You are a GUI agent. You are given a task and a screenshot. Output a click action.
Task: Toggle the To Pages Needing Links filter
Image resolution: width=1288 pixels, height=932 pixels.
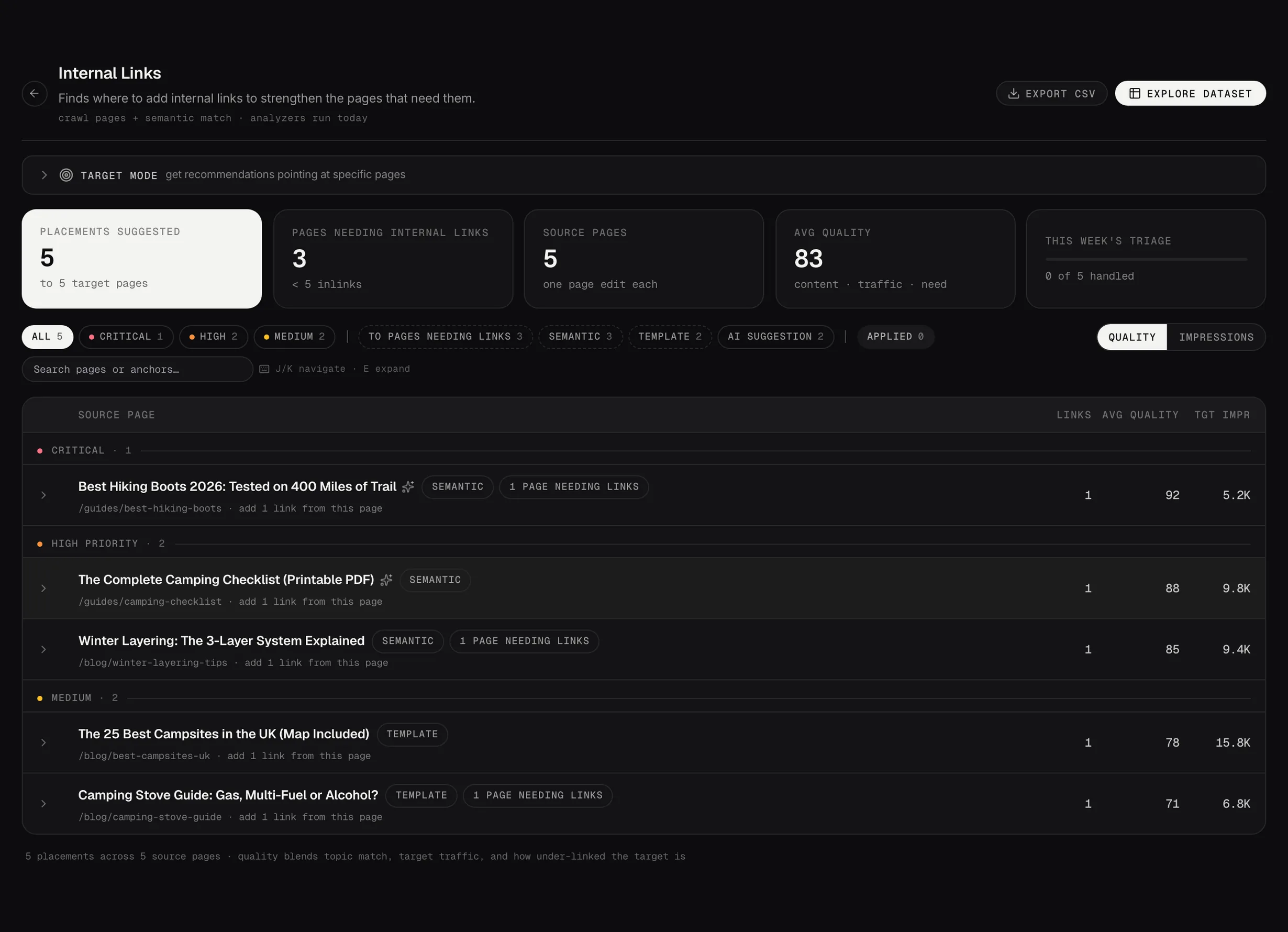[x=445, y=337]
